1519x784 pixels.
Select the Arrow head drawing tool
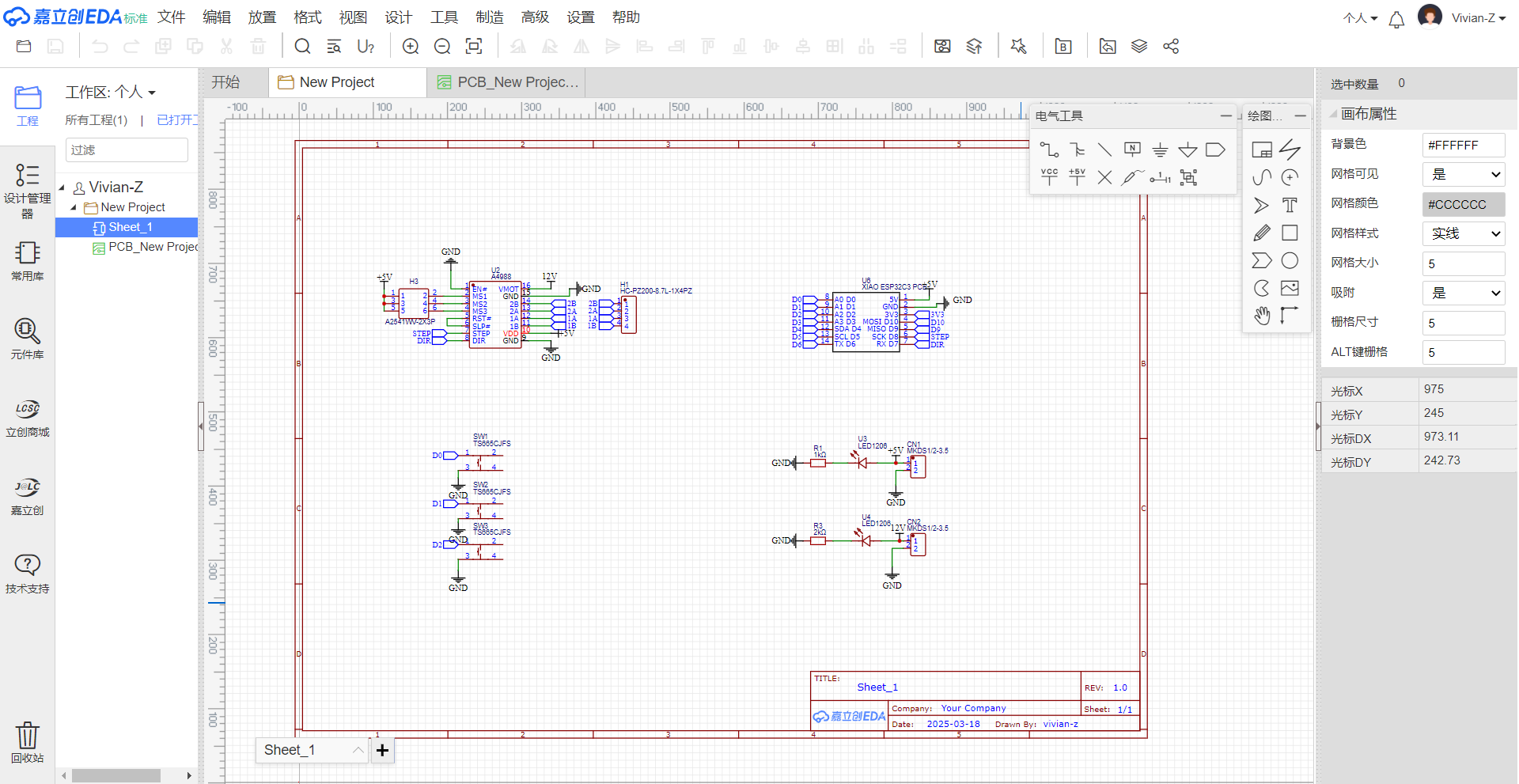point(1262,206)
